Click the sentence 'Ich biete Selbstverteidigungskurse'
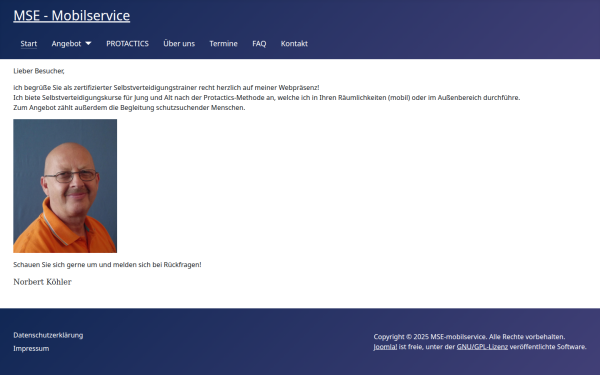Image resolution: width=600 pixels, height=375 pixels. click(267, 98)
